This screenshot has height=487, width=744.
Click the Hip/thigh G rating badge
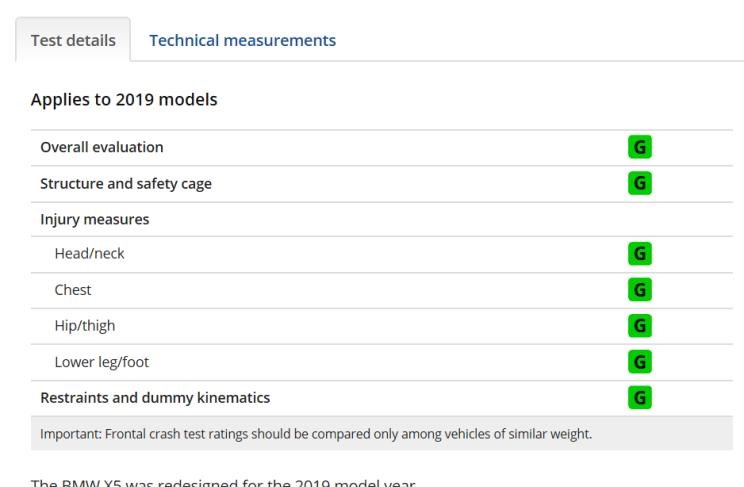tap(639, 326)
